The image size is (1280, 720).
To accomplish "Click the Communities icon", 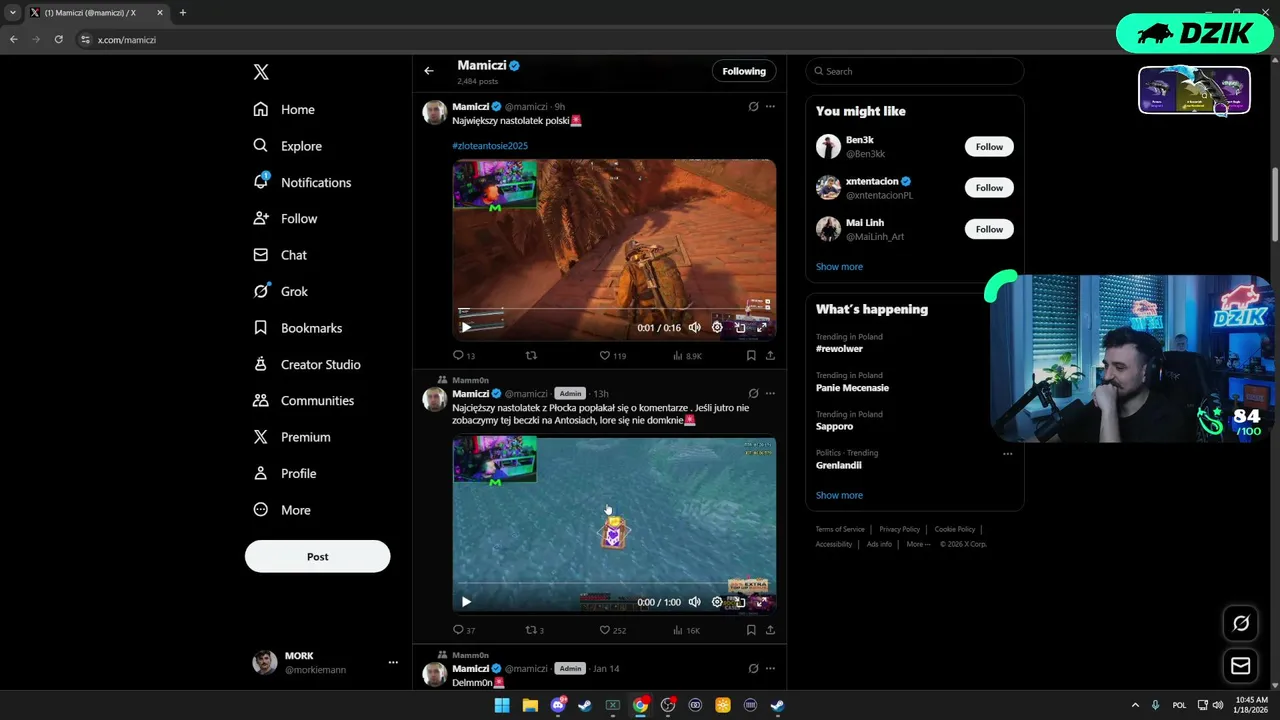I will coord(261,400).
